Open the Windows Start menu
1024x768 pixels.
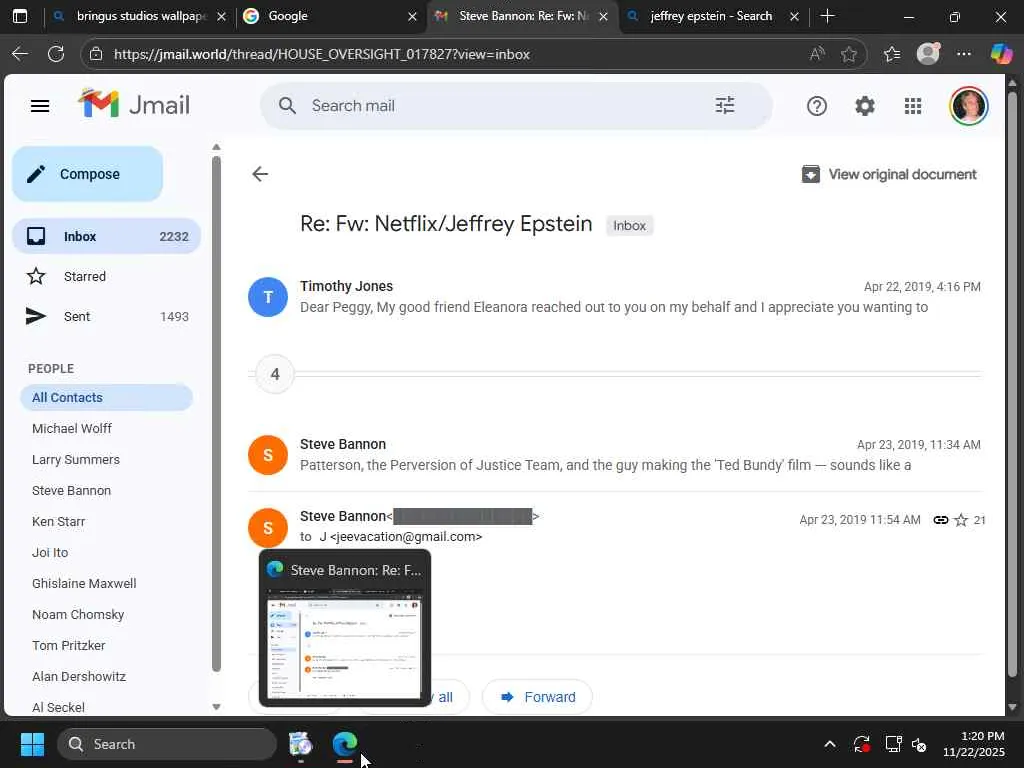pos(32,744)
